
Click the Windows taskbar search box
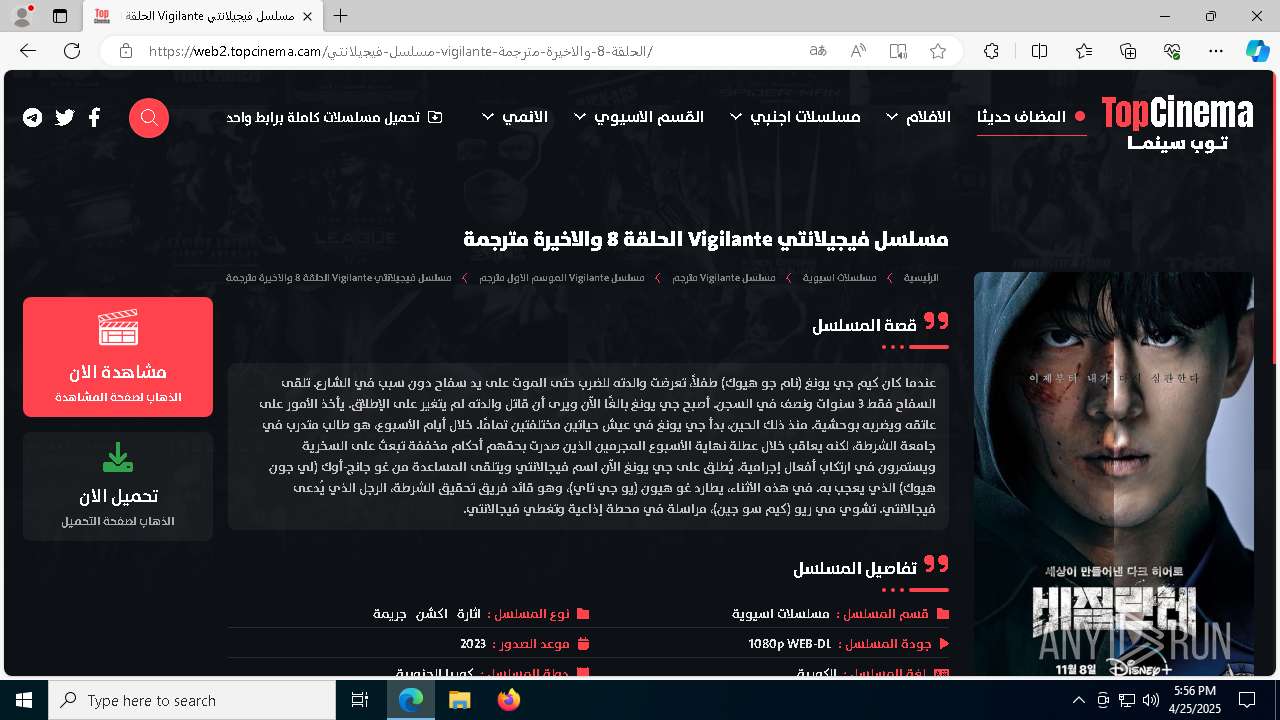click(192, 700)
